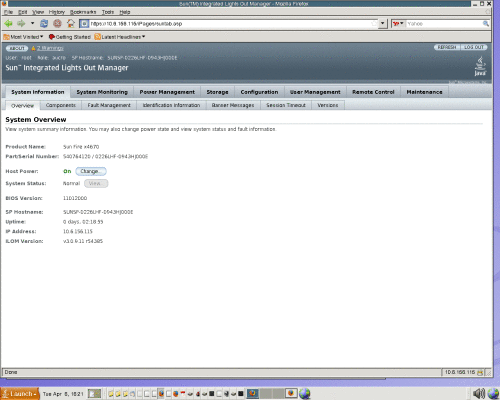Image resolution: width=500 pixels, height=400 pixels.
Task: Click the green Back arrow in Firefox
Action: [x=8, y=23]
